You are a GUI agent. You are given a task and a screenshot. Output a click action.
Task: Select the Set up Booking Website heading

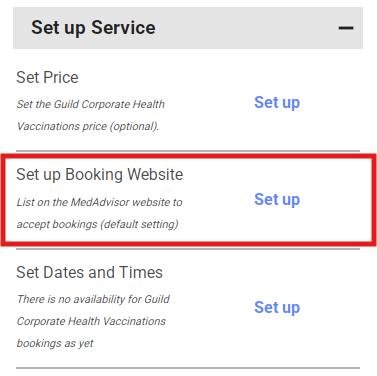tap(100, 175)
